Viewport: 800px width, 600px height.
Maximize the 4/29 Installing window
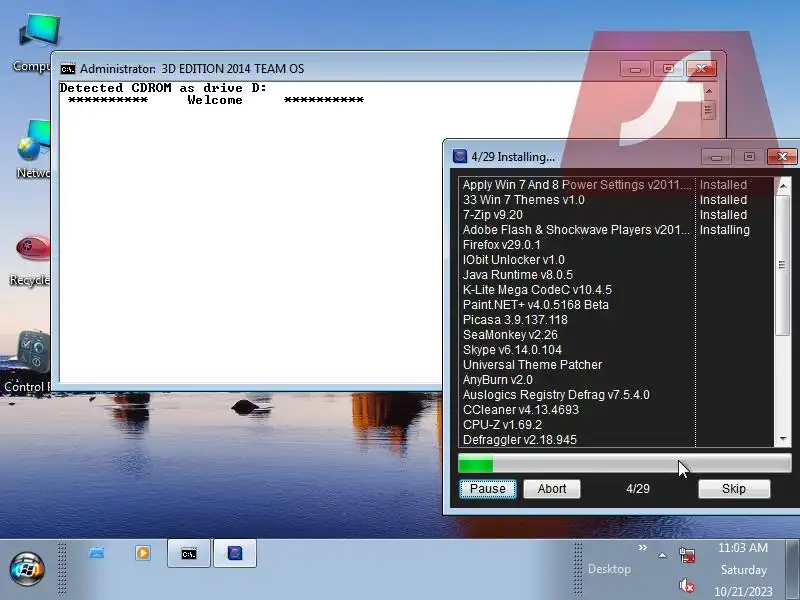click(749, 157)
